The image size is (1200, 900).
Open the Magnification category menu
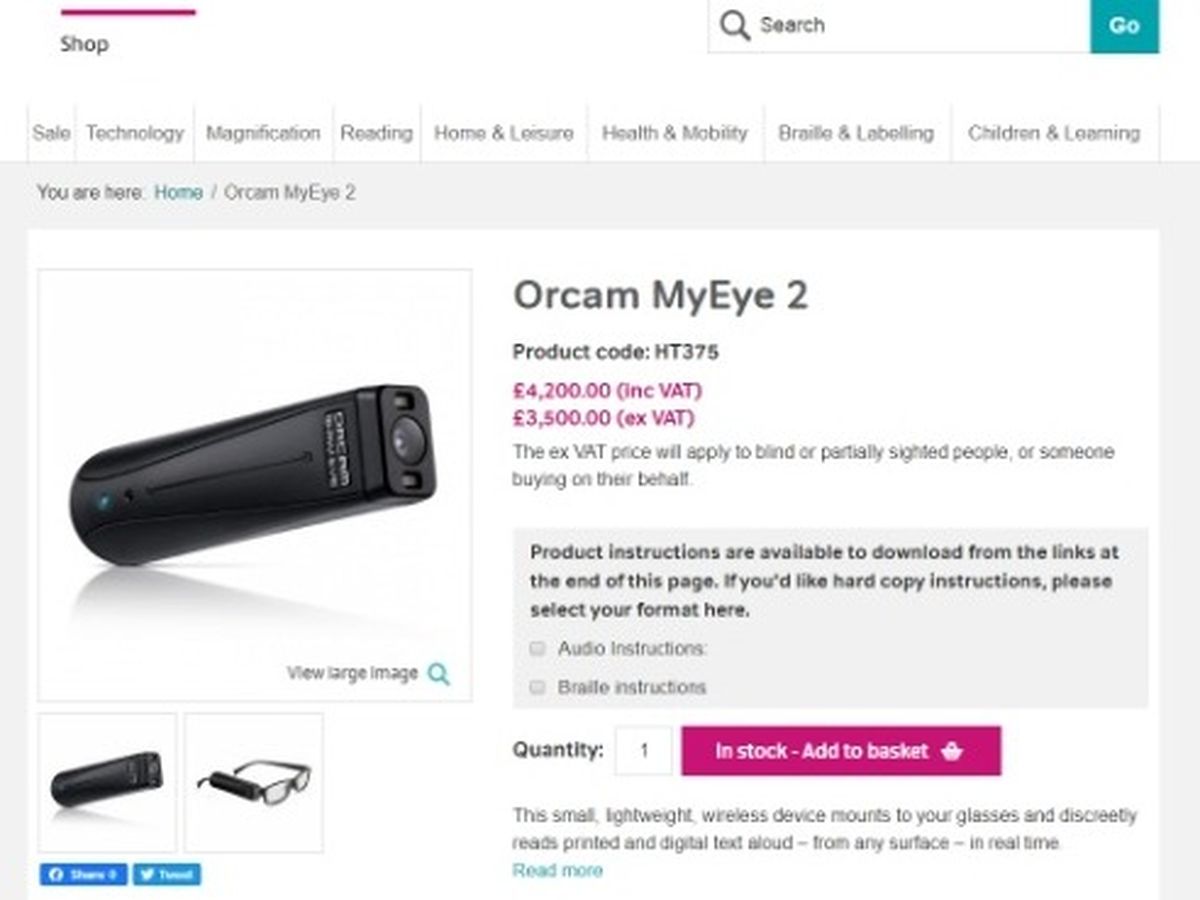pos(263,133)
